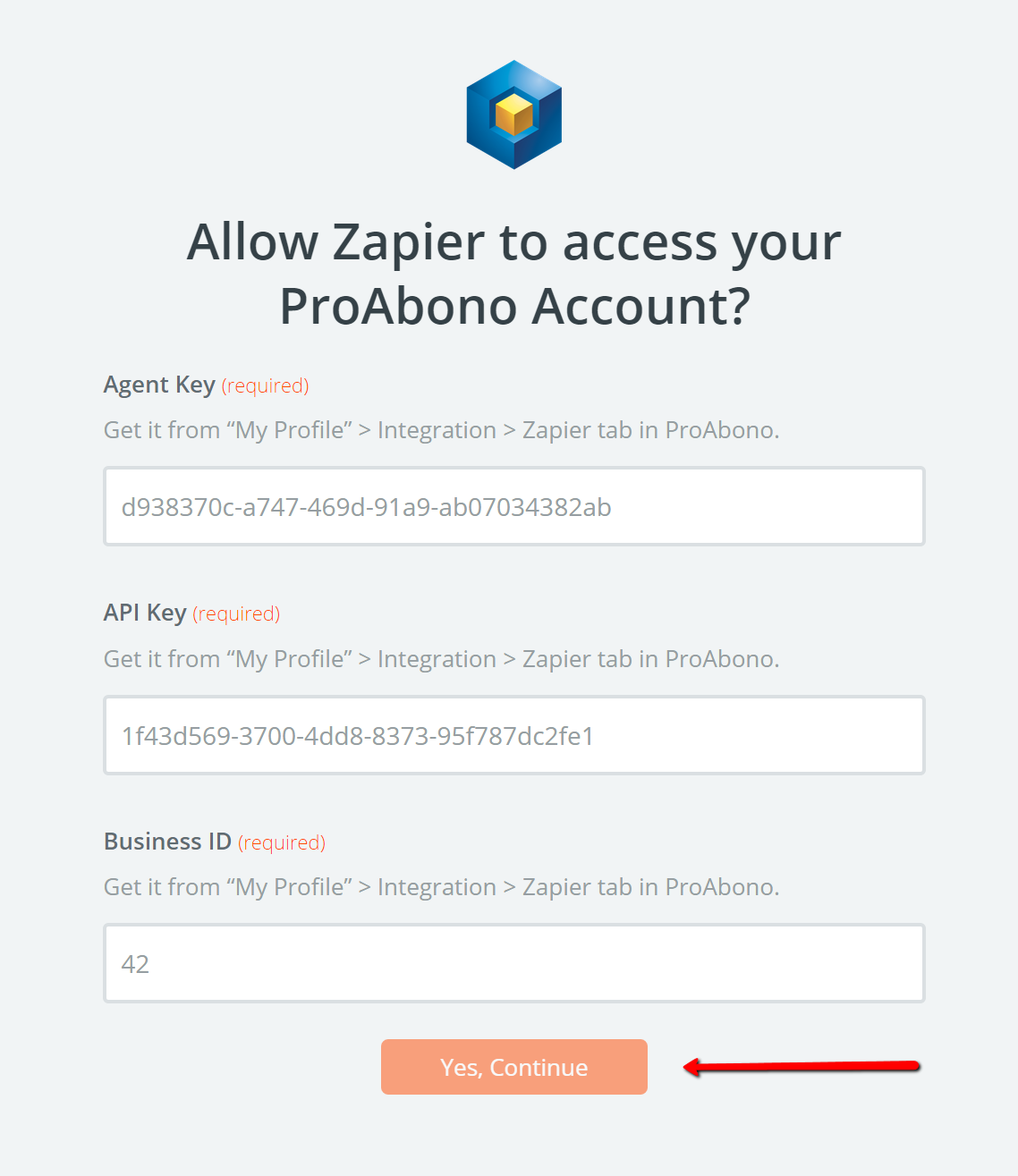Click the placeholder 42 in Business ID field

[135, 964]
